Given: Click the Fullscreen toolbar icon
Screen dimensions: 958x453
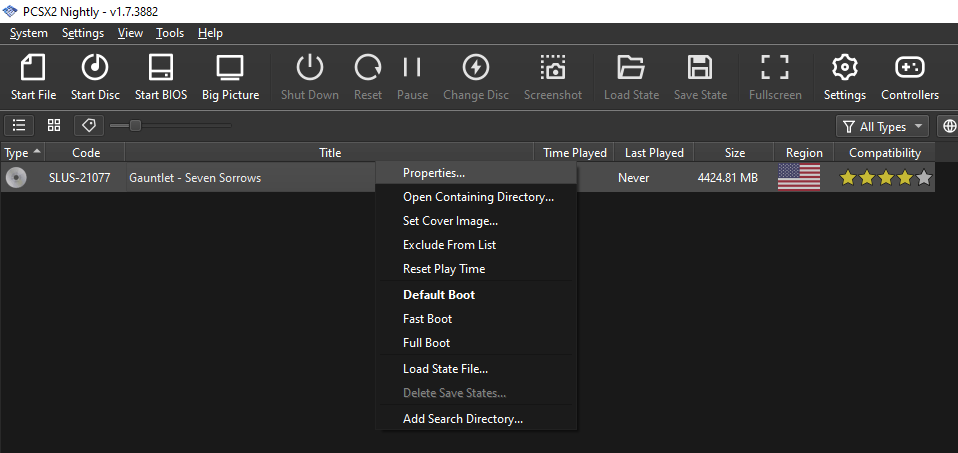Looking at the screenshot, I should (775, 67).
